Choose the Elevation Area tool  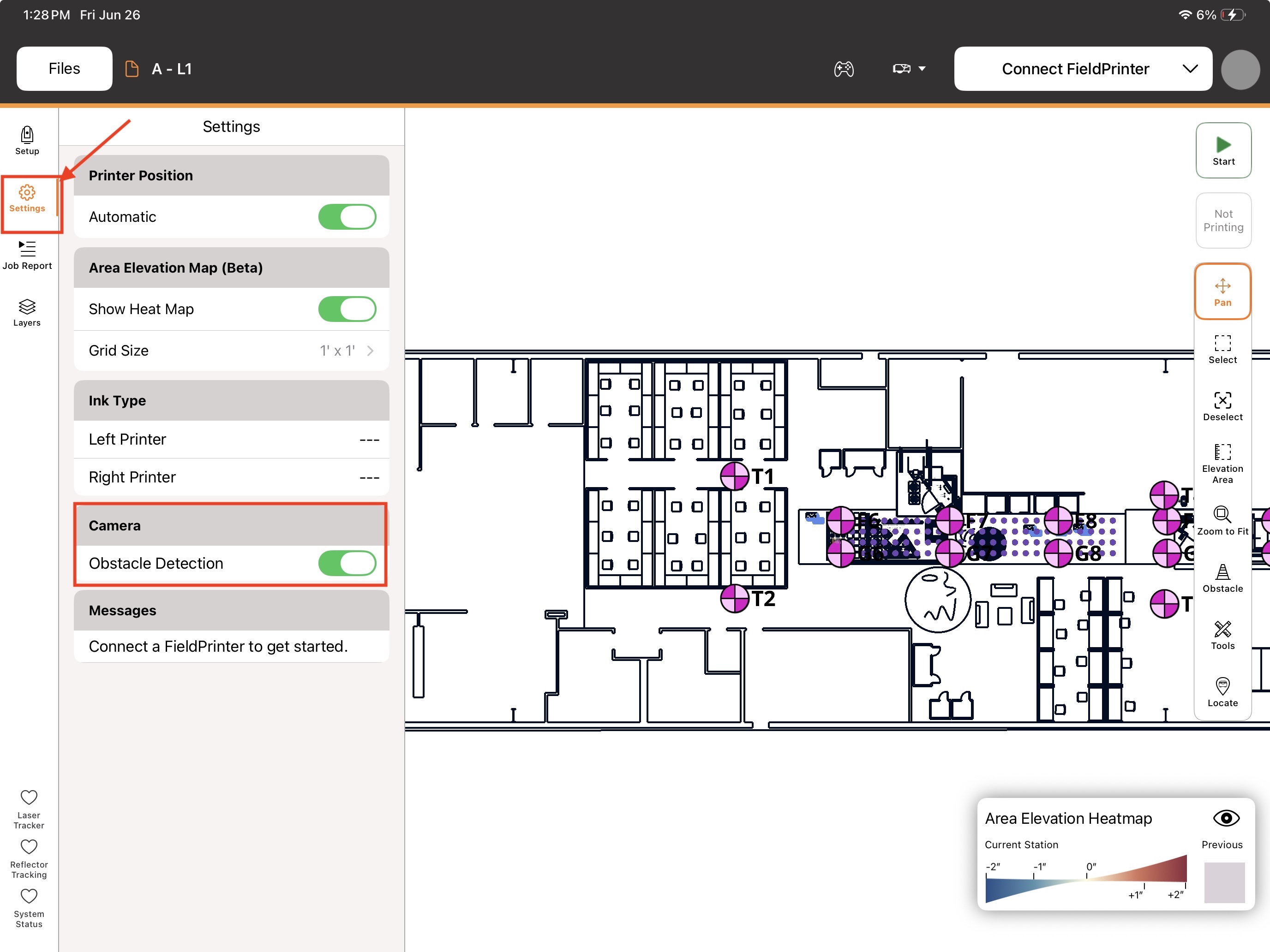pos(1222,463)
